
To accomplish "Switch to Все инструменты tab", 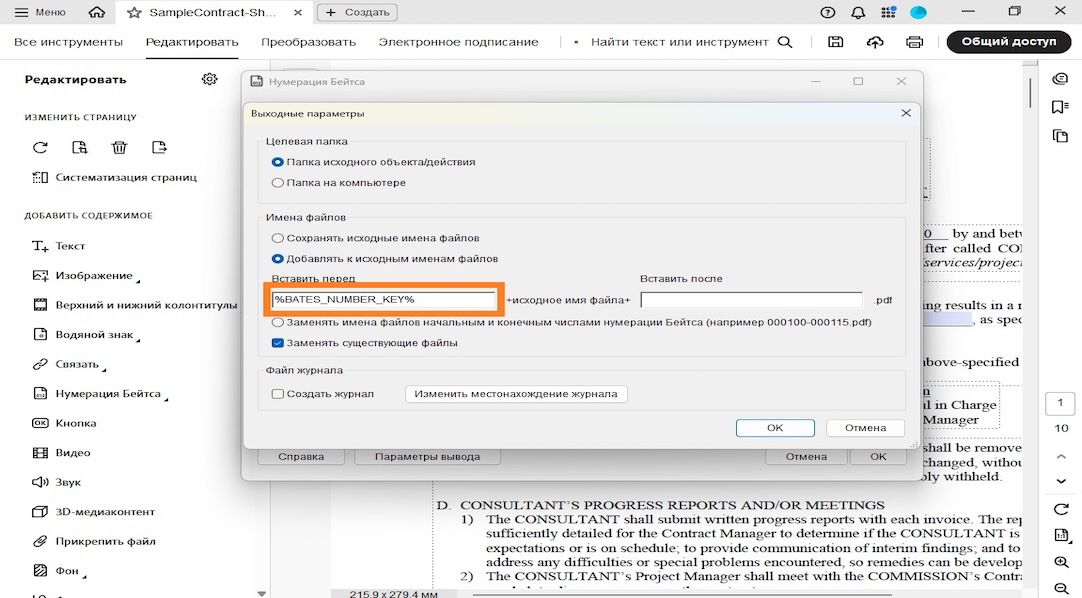I will (x=68, y=42).
